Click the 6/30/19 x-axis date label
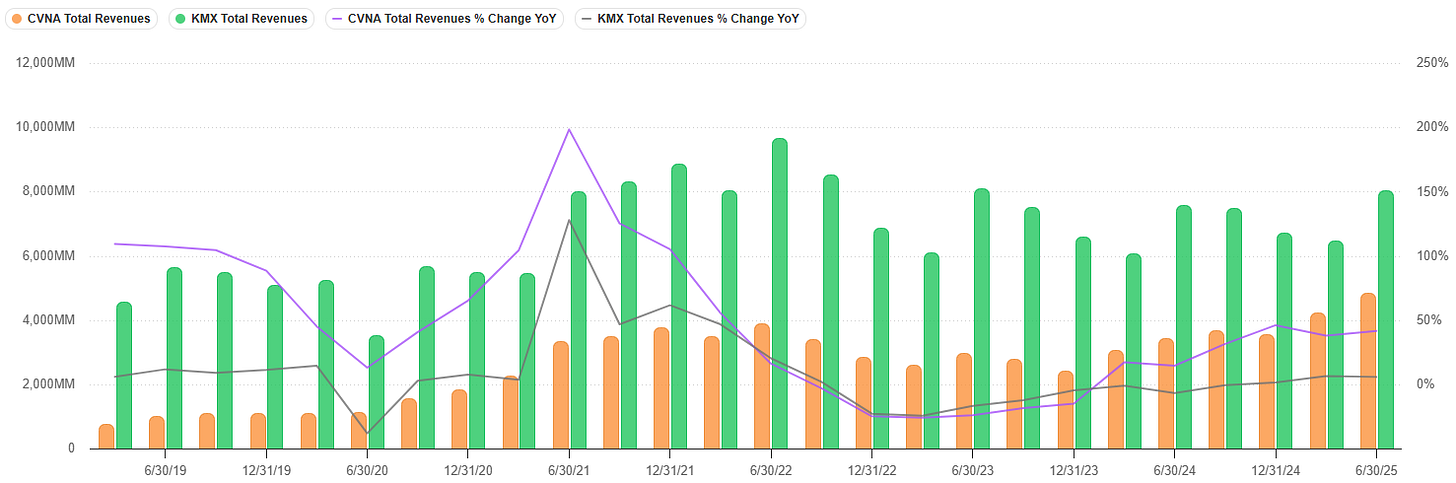 click(x=166, y=470)
